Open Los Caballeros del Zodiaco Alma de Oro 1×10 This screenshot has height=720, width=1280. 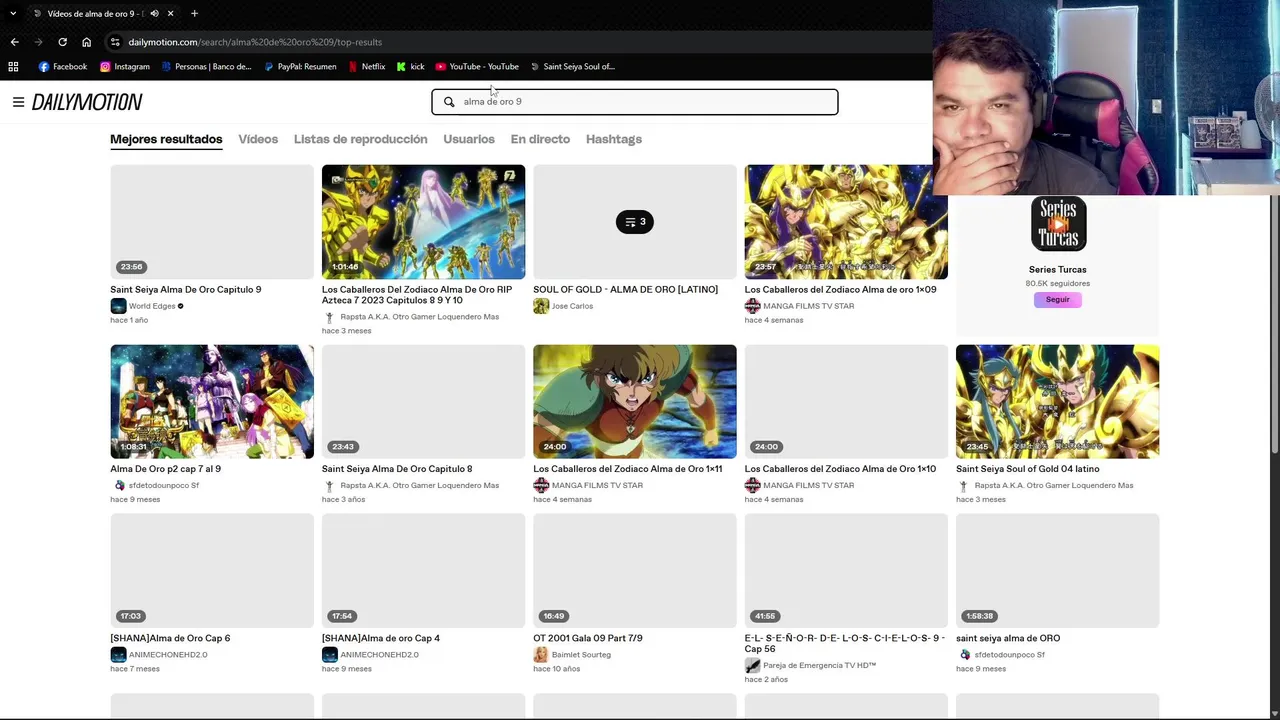point(840,469)
